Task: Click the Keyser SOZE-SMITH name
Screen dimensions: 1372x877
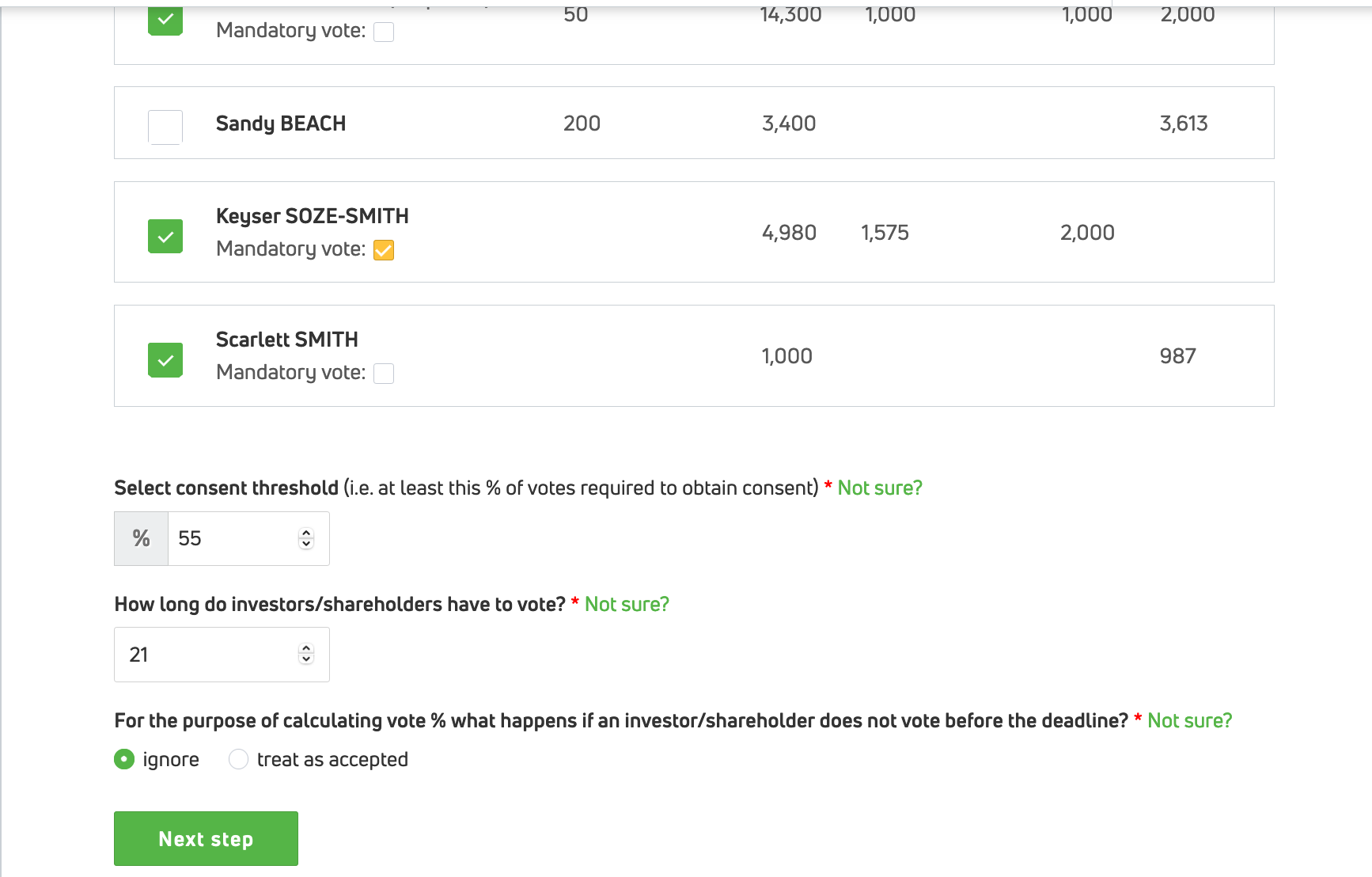Action: coord(313,216)
